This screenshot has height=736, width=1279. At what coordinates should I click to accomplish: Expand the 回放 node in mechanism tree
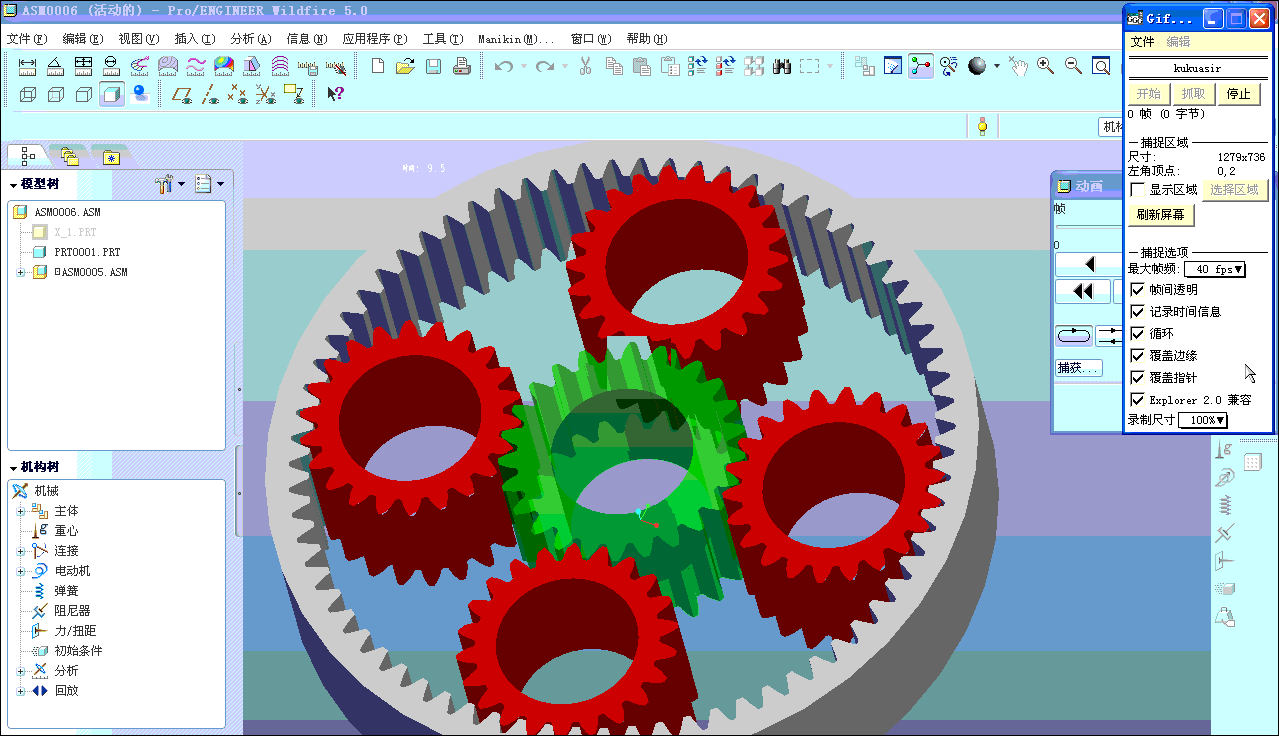point(21,691)
